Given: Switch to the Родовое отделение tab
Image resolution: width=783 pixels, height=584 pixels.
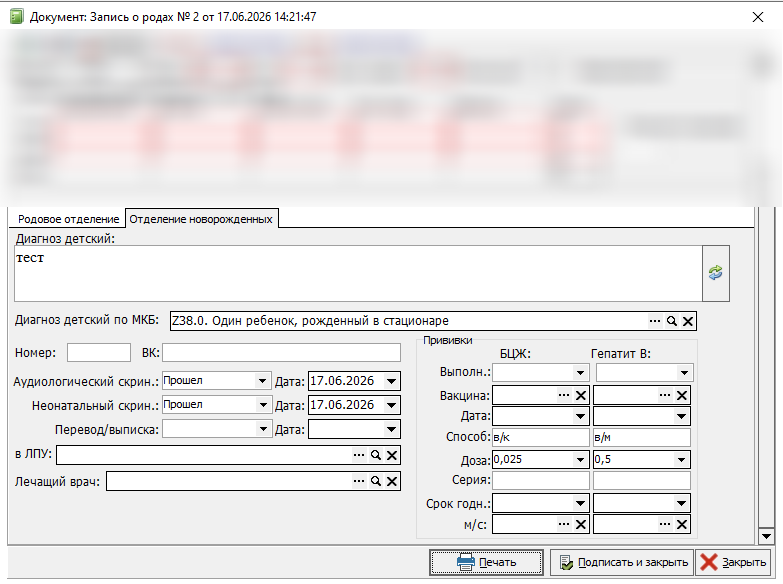Looking at the screenshot, I should (x=68, y=219).
